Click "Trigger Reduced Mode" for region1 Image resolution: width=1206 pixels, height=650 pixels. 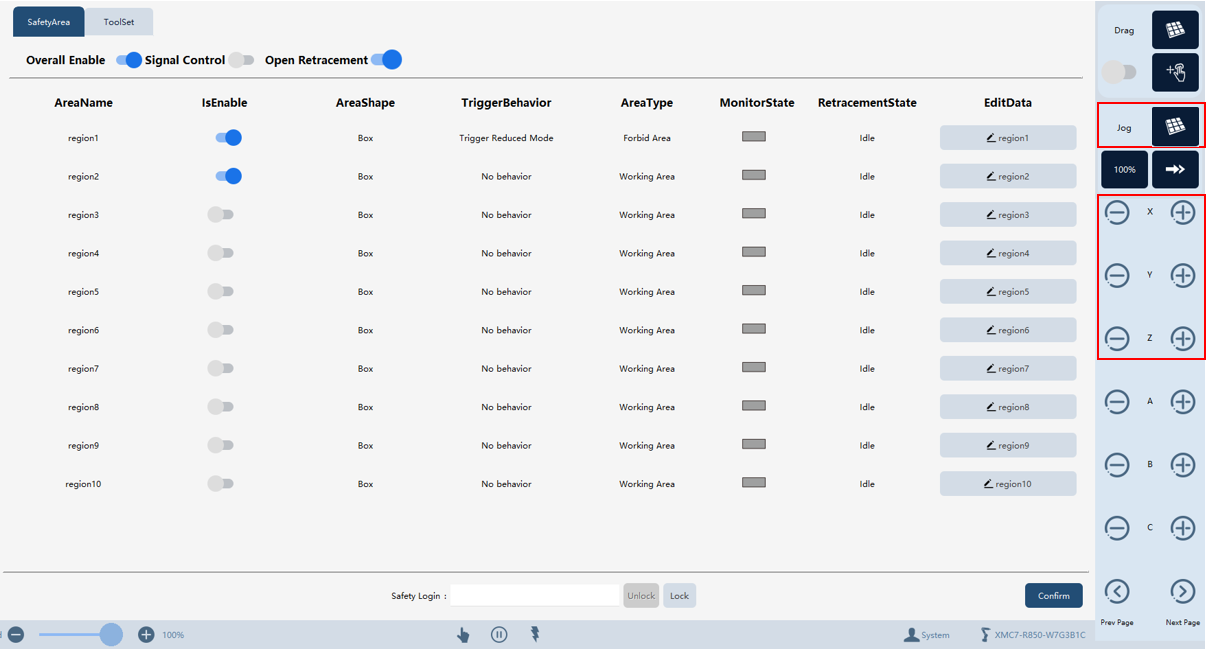[506, 138]
